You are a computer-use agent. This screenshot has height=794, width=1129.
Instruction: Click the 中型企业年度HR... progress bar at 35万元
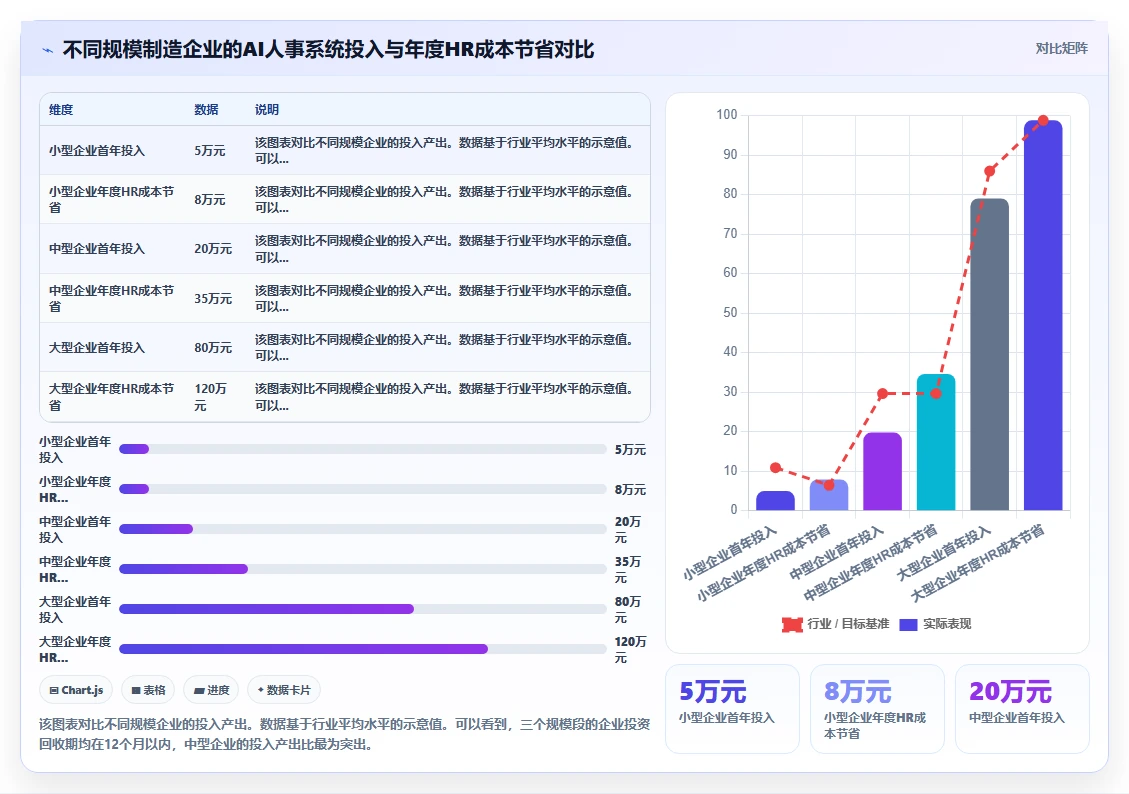[363, 569]
